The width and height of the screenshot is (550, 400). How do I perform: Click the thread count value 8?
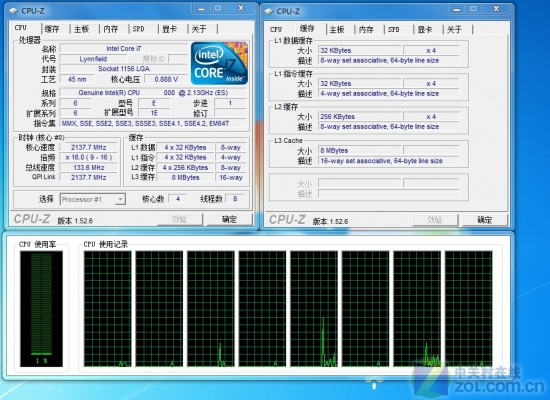235,199
